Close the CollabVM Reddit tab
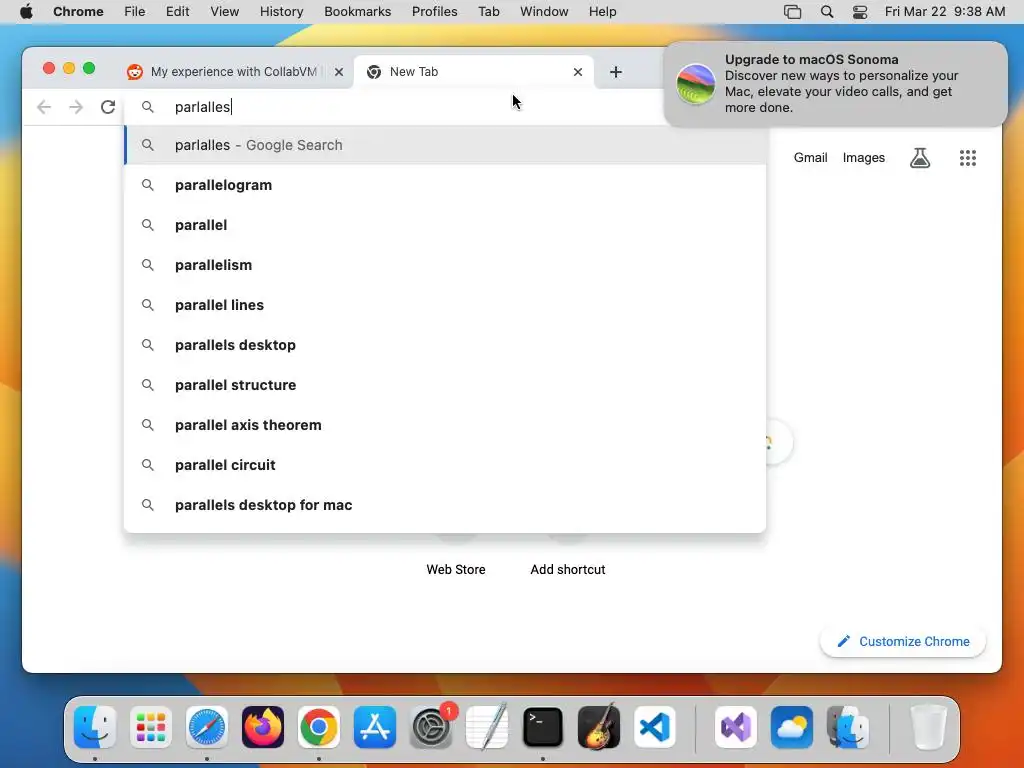The width and height of the screenshot is (1024, 768). coord(338,72)
